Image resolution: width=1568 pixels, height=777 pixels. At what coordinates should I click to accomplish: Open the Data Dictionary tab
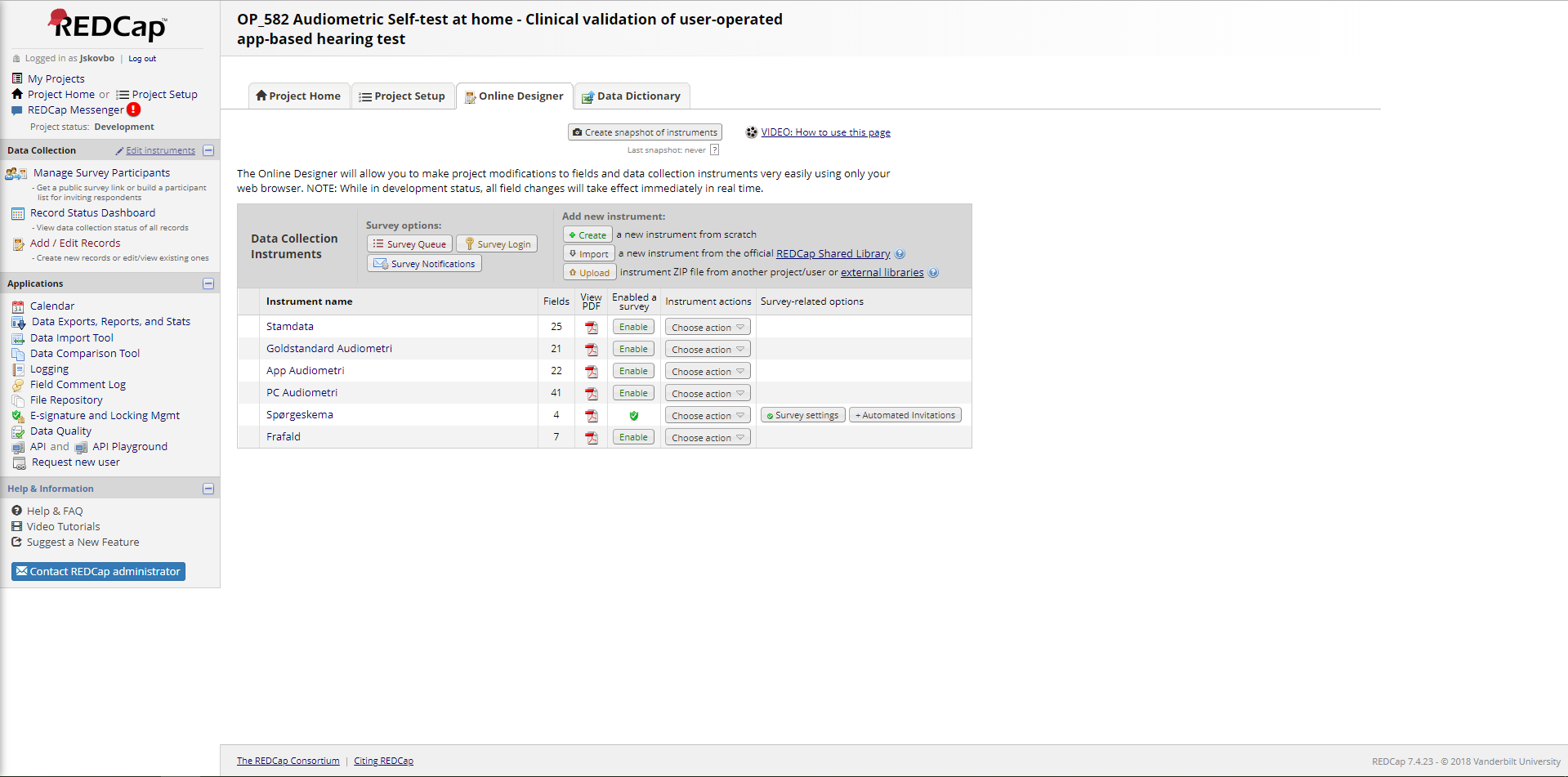click(632, 96)
